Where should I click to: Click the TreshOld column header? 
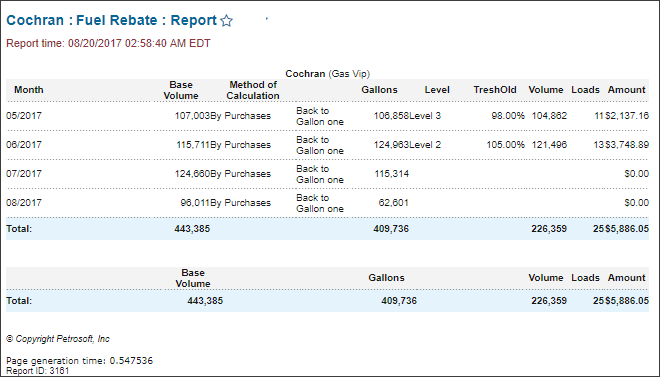point(495,90)
